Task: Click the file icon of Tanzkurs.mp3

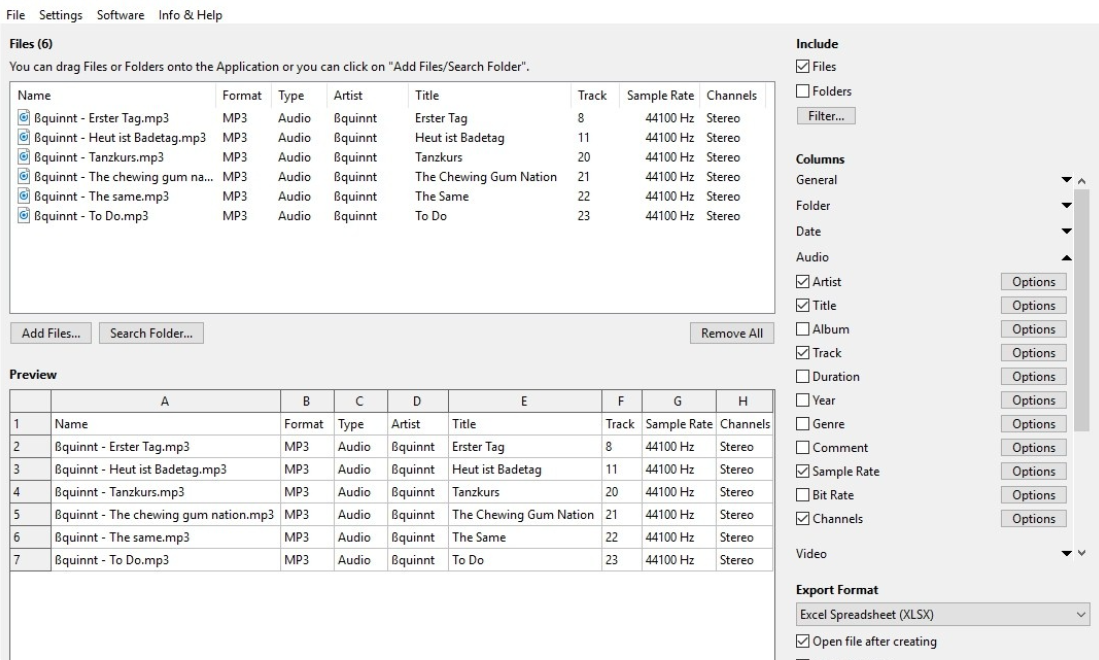Action: tap(24, 157)
